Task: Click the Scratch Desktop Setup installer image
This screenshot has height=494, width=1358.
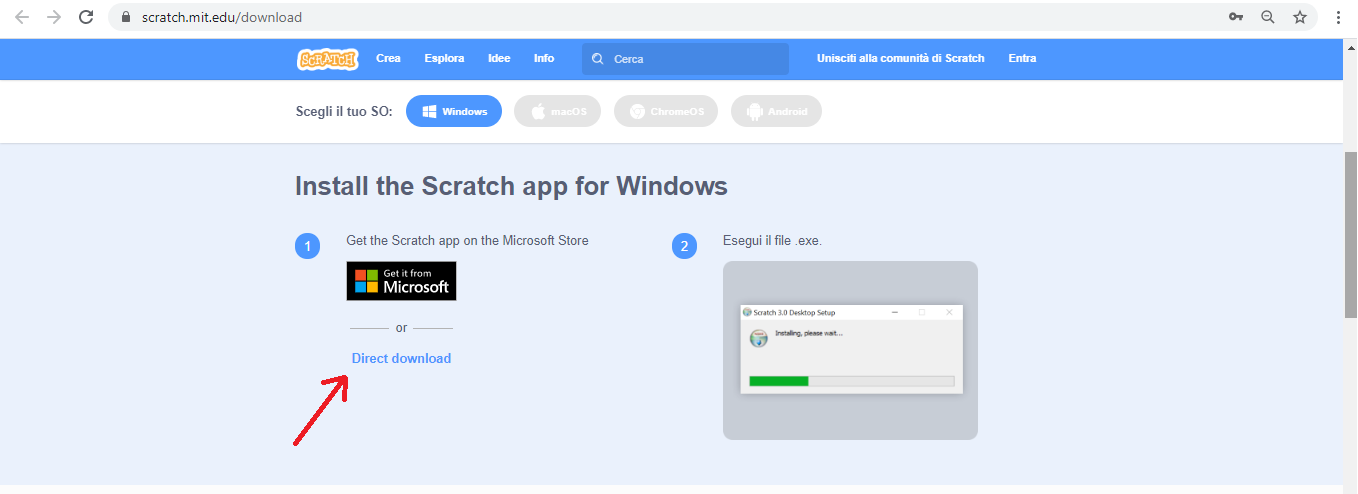Action: click(851, 349)
